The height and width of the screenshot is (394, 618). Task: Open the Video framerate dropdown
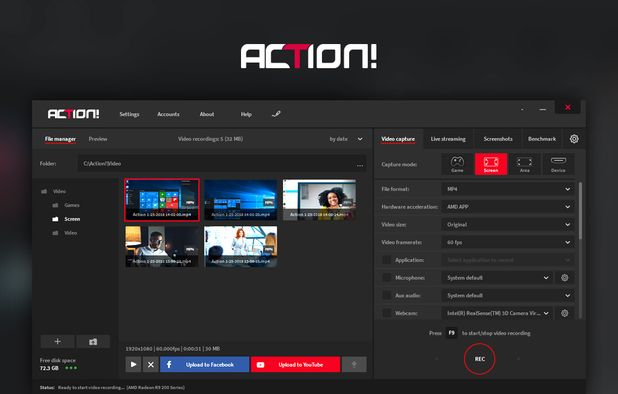(x=508, y=242)
